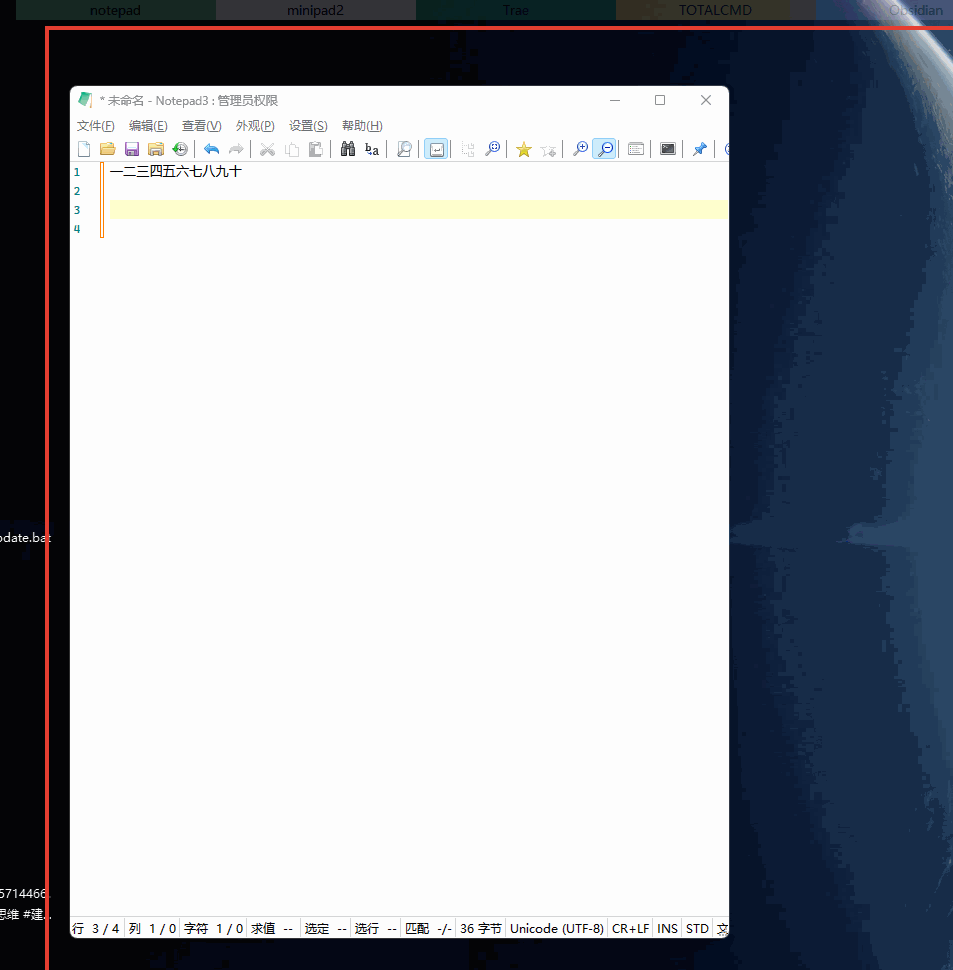Open the 设置(S) menu
The width and height of the screenshot is (953, 970).
pos(308,125)
